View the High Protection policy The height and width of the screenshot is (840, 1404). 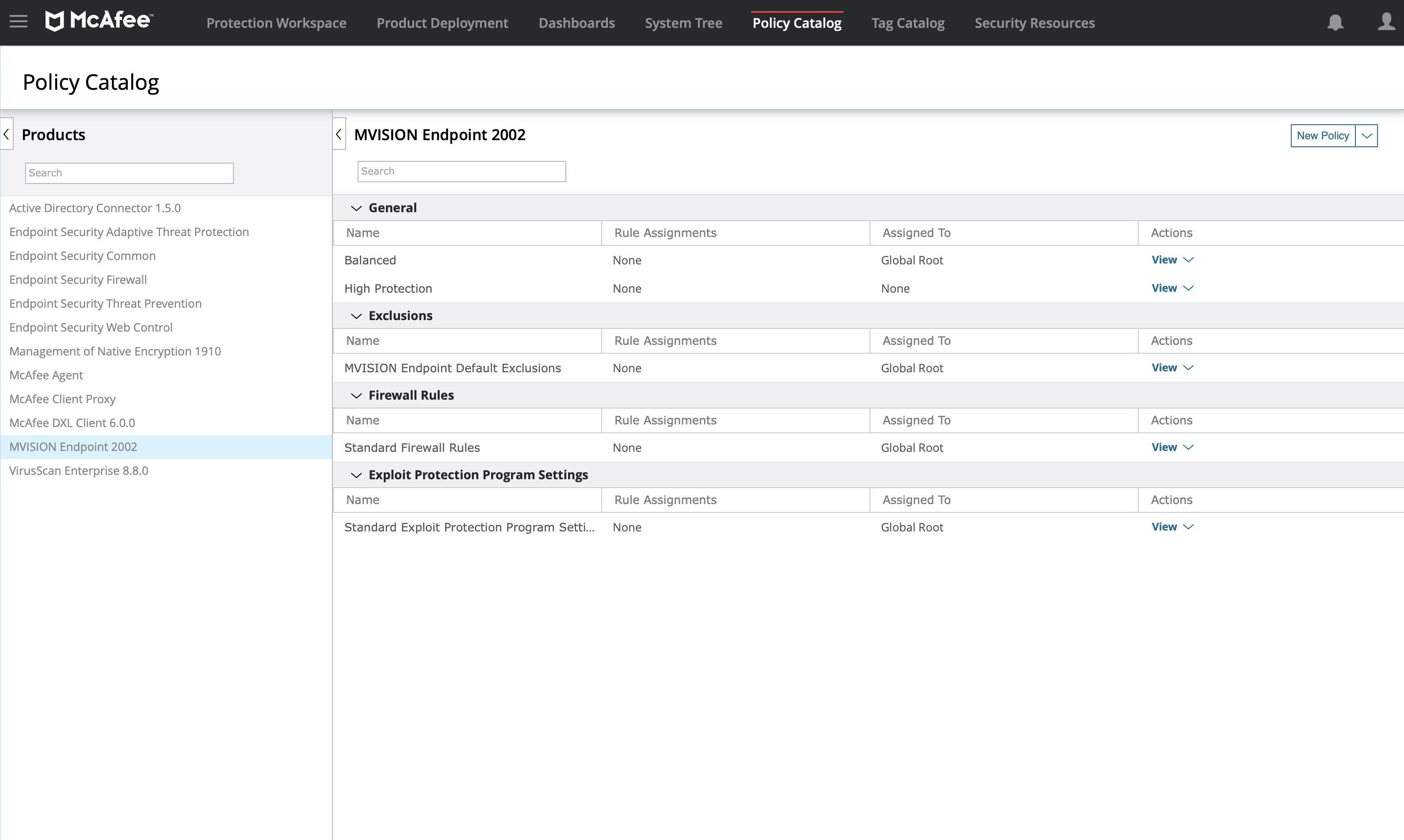[x=1164, y=288]
